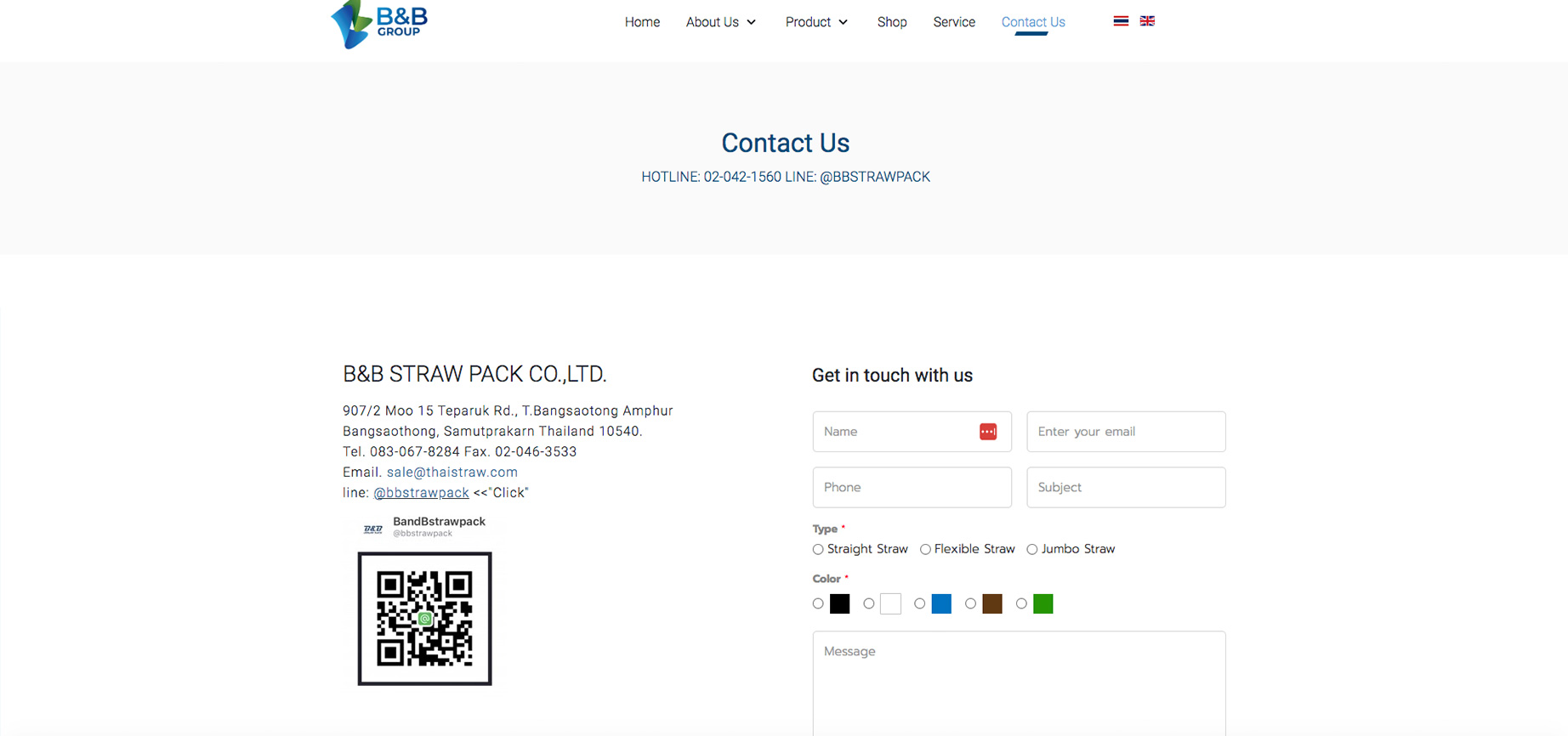Open the Product menu item

808,22
